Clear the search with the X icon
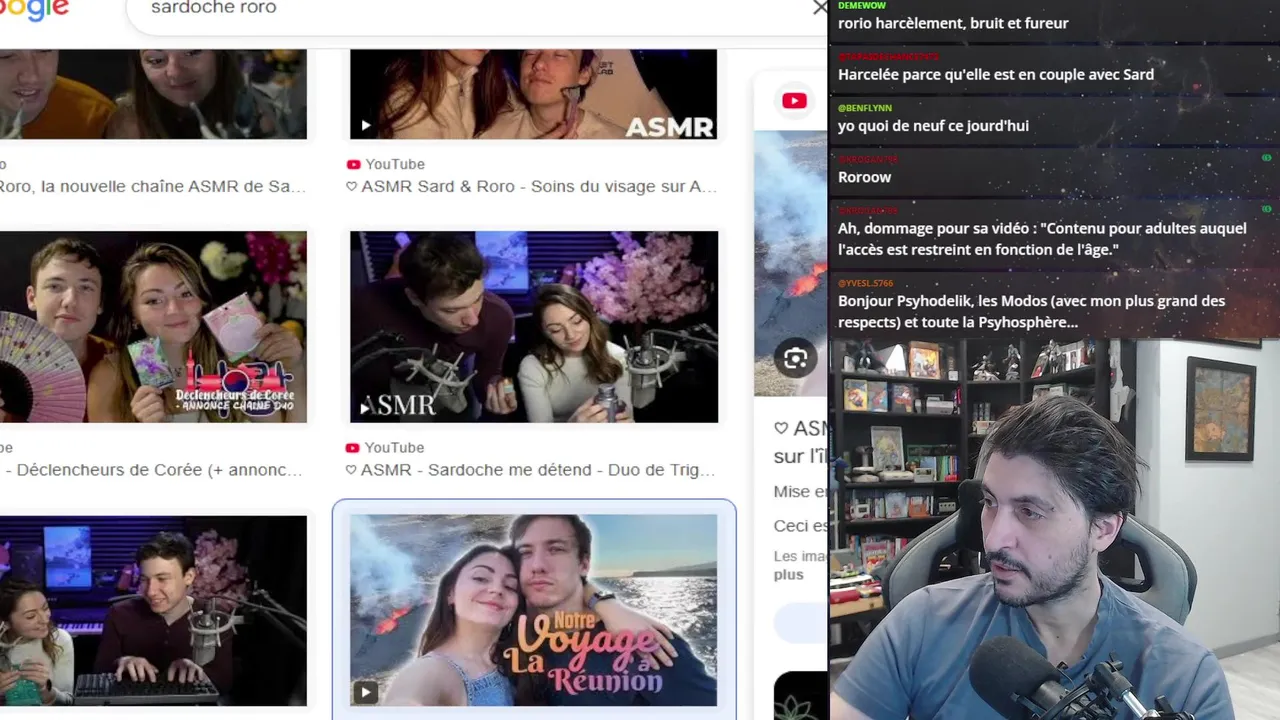This screenshot has height=720, width=1280. tap(819, 8)
